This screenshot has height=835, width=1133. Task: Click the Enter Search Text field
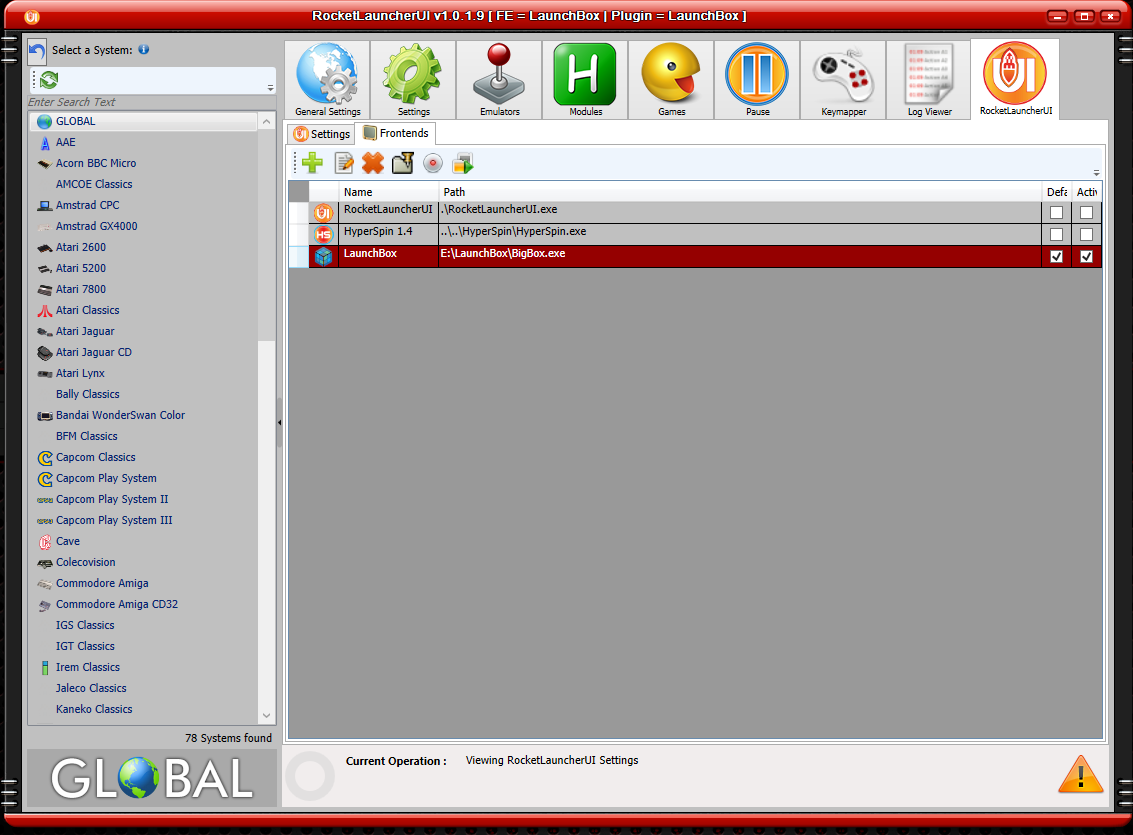click(x=152, y=102)
